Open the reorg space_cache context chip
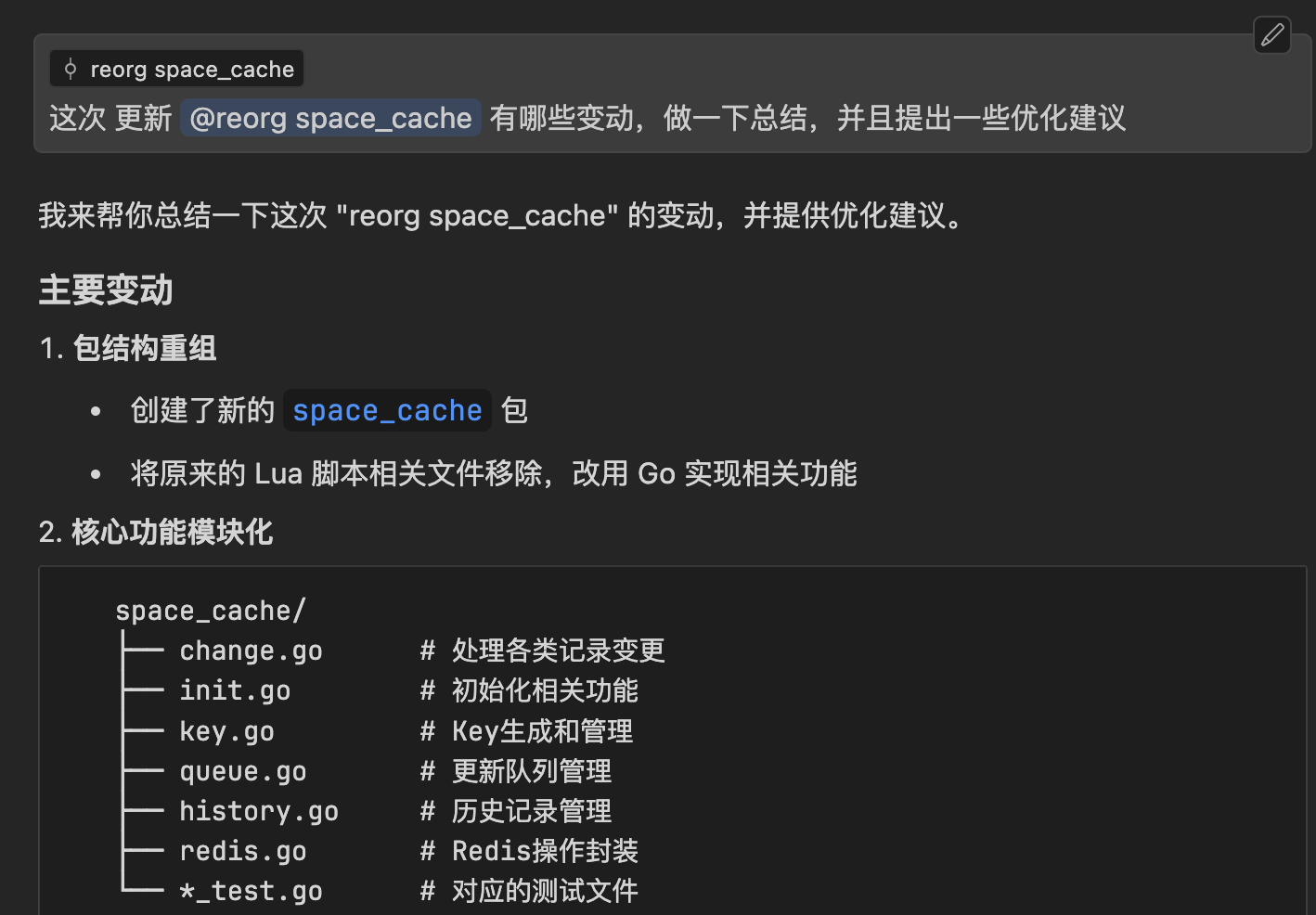 176,69
